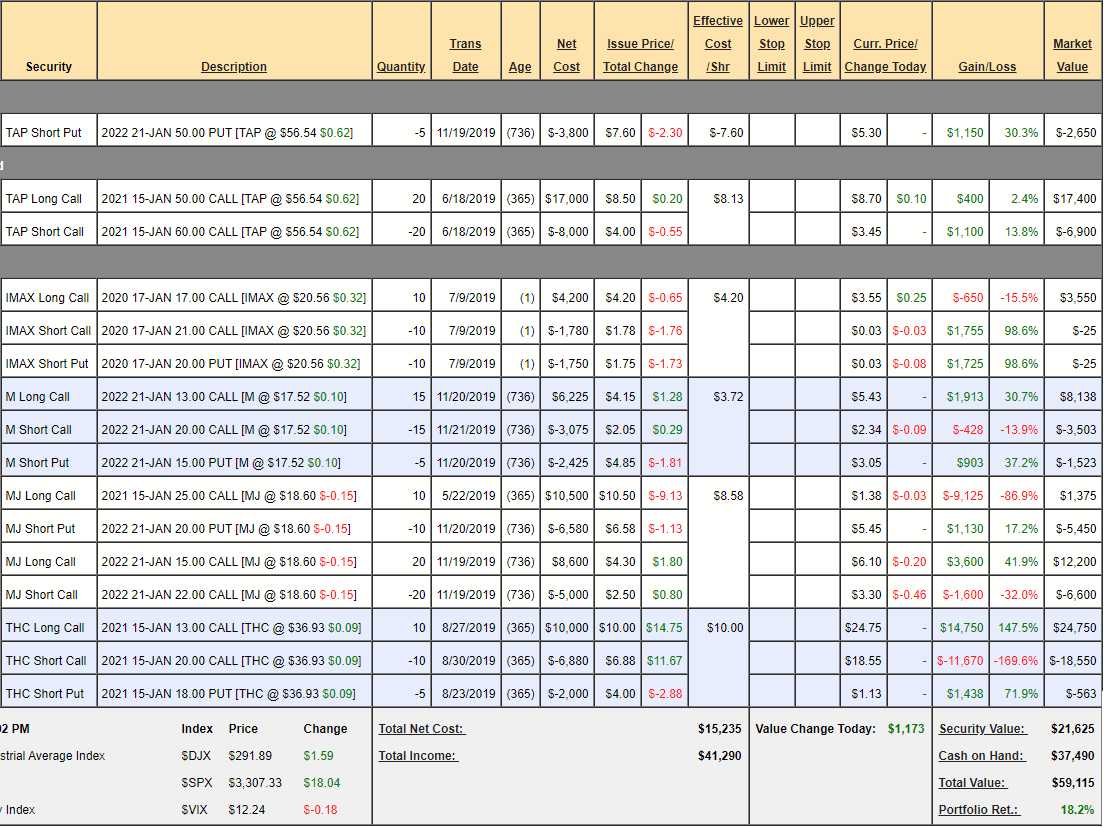Click the $SPX index symbol
This screenshot has width=1104, height=827.
(x=196, y=783)
